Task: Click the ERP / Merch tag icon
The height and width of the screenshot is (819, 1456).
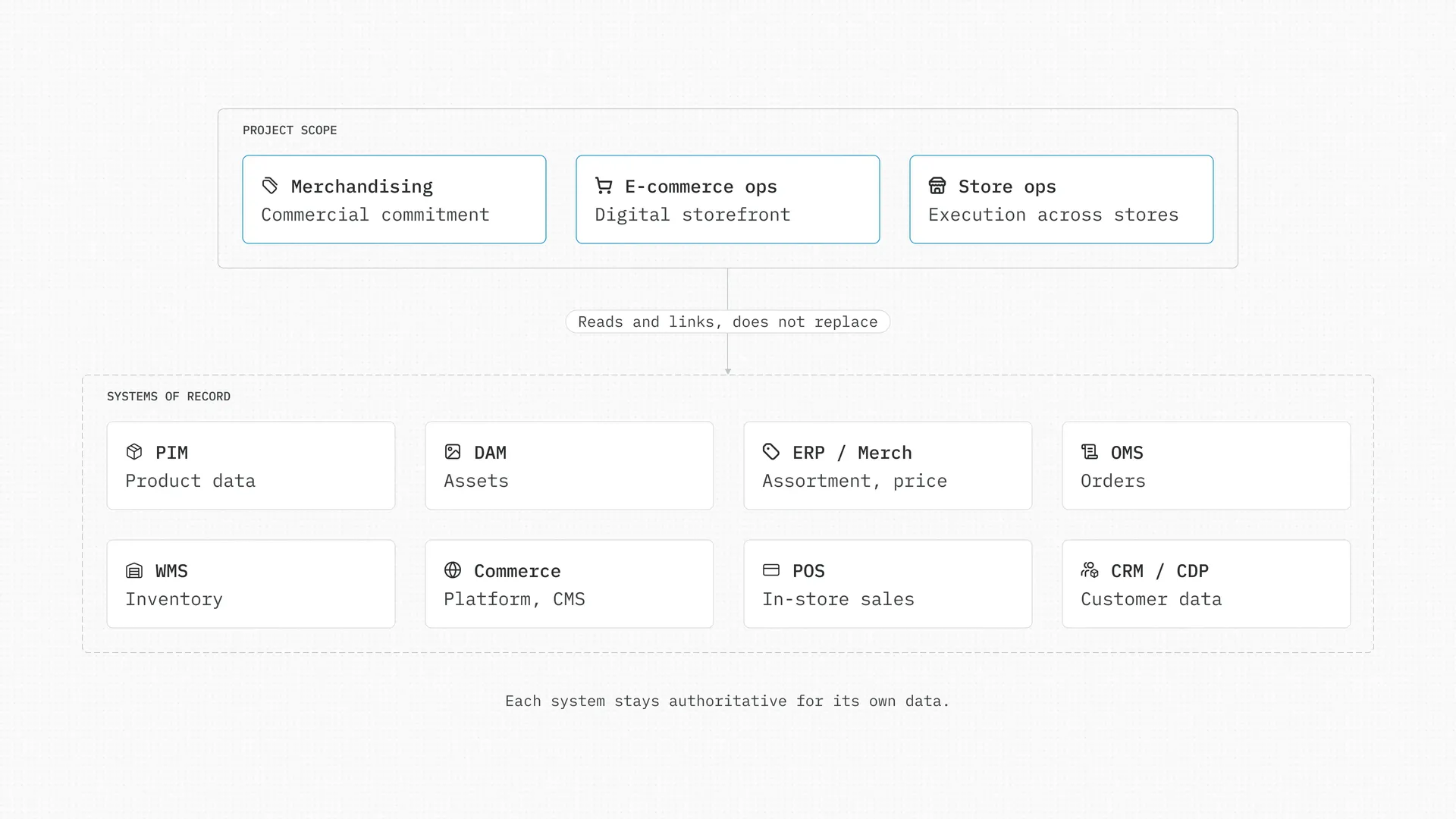Action: coord(771,452)
